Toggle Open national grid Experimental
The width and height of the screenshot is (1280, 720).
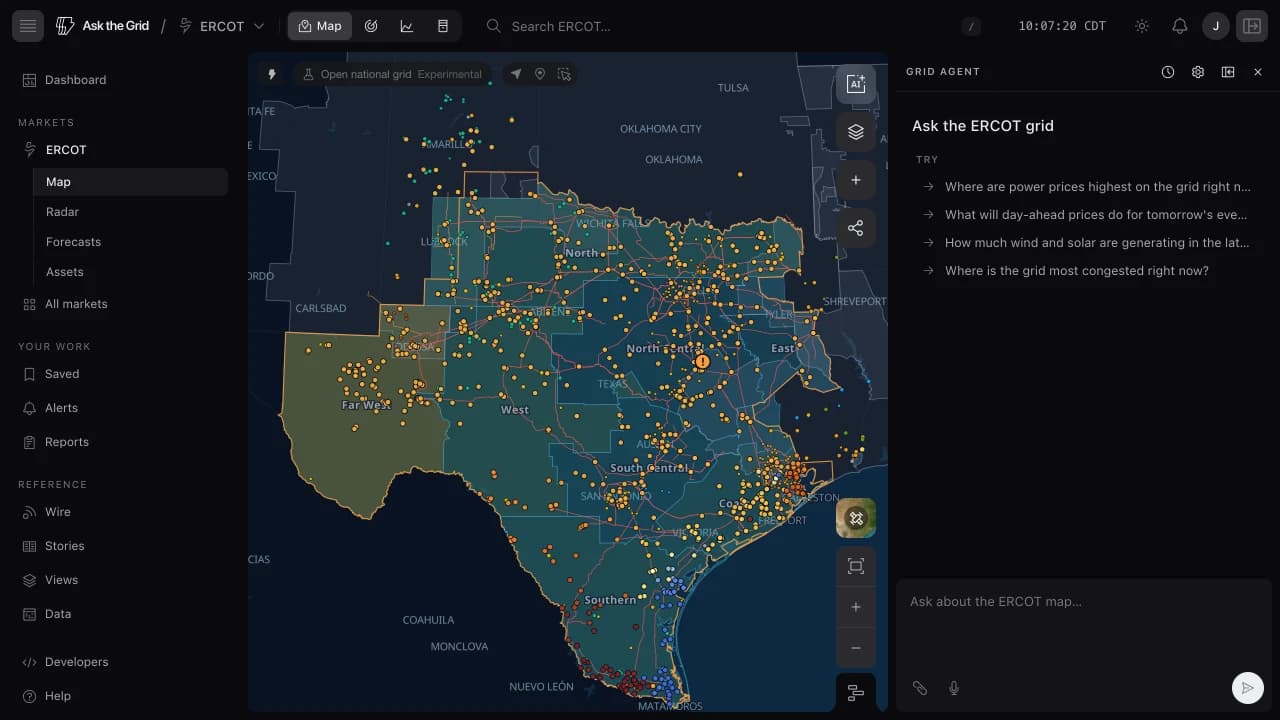(393, 74)
